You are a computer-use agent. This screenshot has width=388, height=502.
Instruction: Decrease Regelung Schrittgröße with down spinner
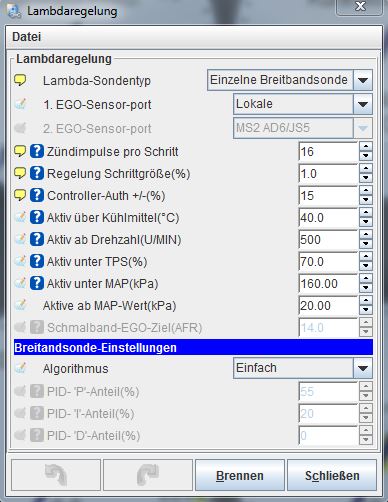pyautogui.click(x=366, y=178)
